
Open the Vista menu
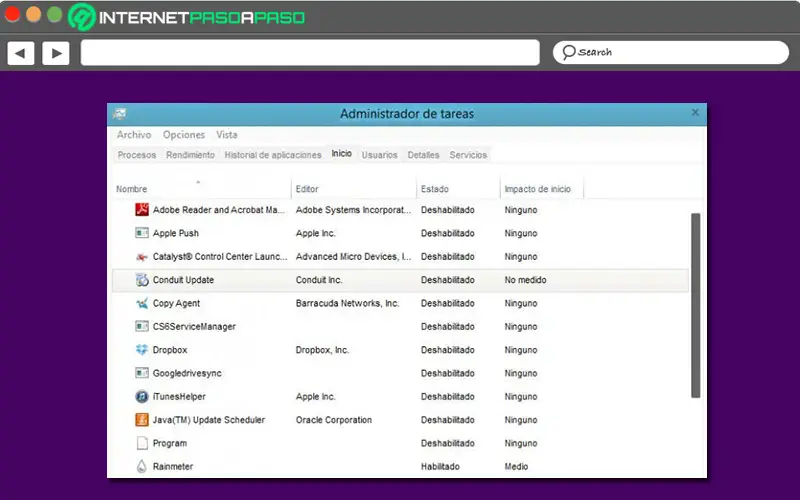[x=227, y=135]
